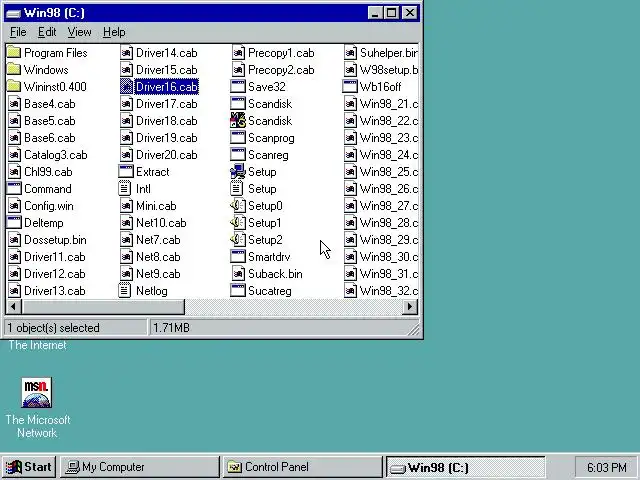Select The Internet desktop label

pos(37,345)
